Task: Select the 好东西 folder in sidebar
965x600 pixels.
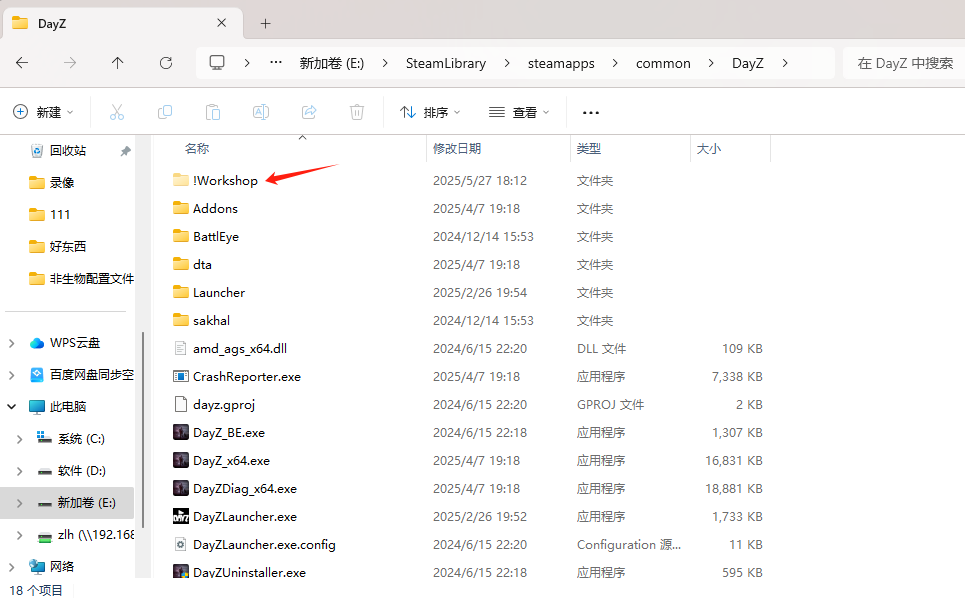Action: (x=67, y=247)
